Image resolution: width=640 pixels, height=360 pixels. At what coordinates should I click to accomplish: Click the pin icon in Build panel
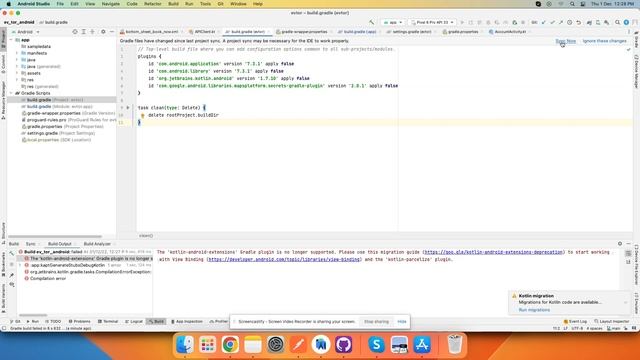coord(11,275)
